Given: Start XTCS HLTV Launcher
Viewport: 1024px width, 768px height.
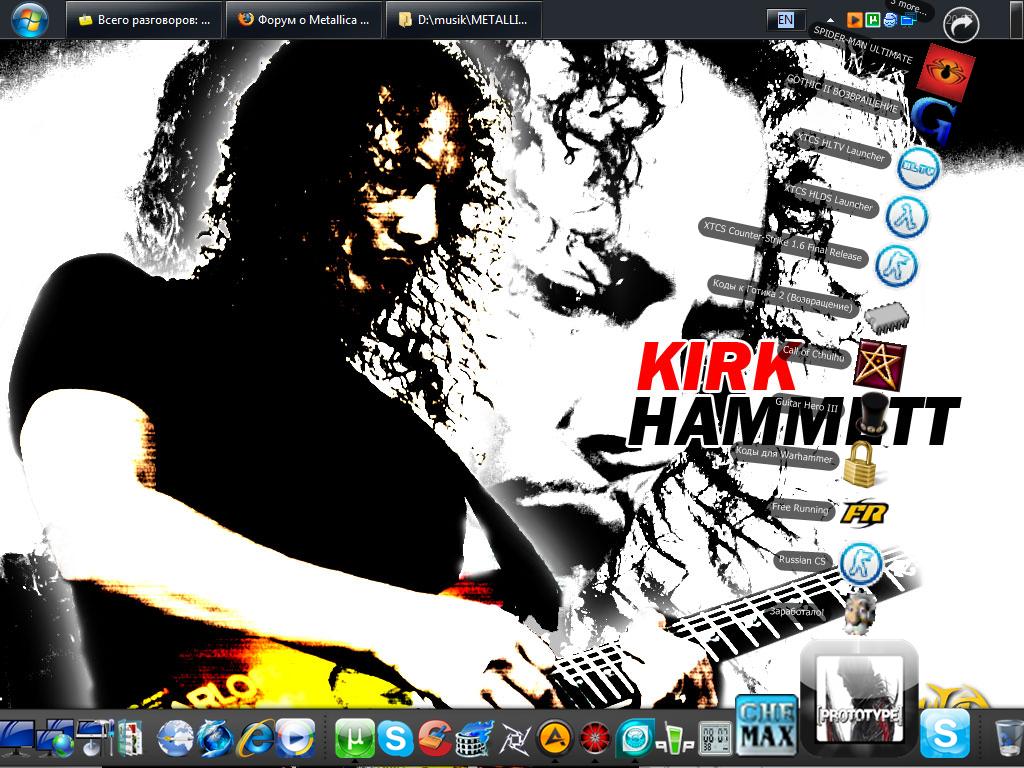Looking at the screenshot, I should pos(918,169).
